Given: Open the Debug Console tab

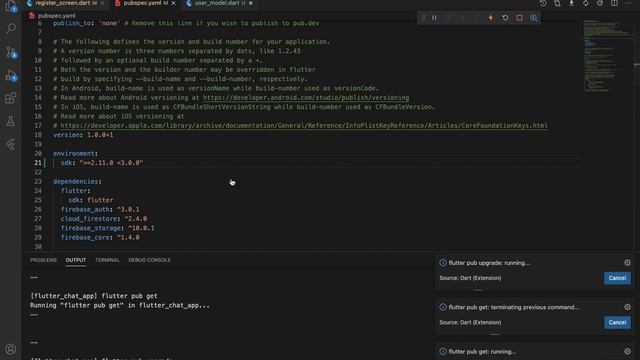Looking at the screenshot, I should pyautogui.click(x=149, y=260).
